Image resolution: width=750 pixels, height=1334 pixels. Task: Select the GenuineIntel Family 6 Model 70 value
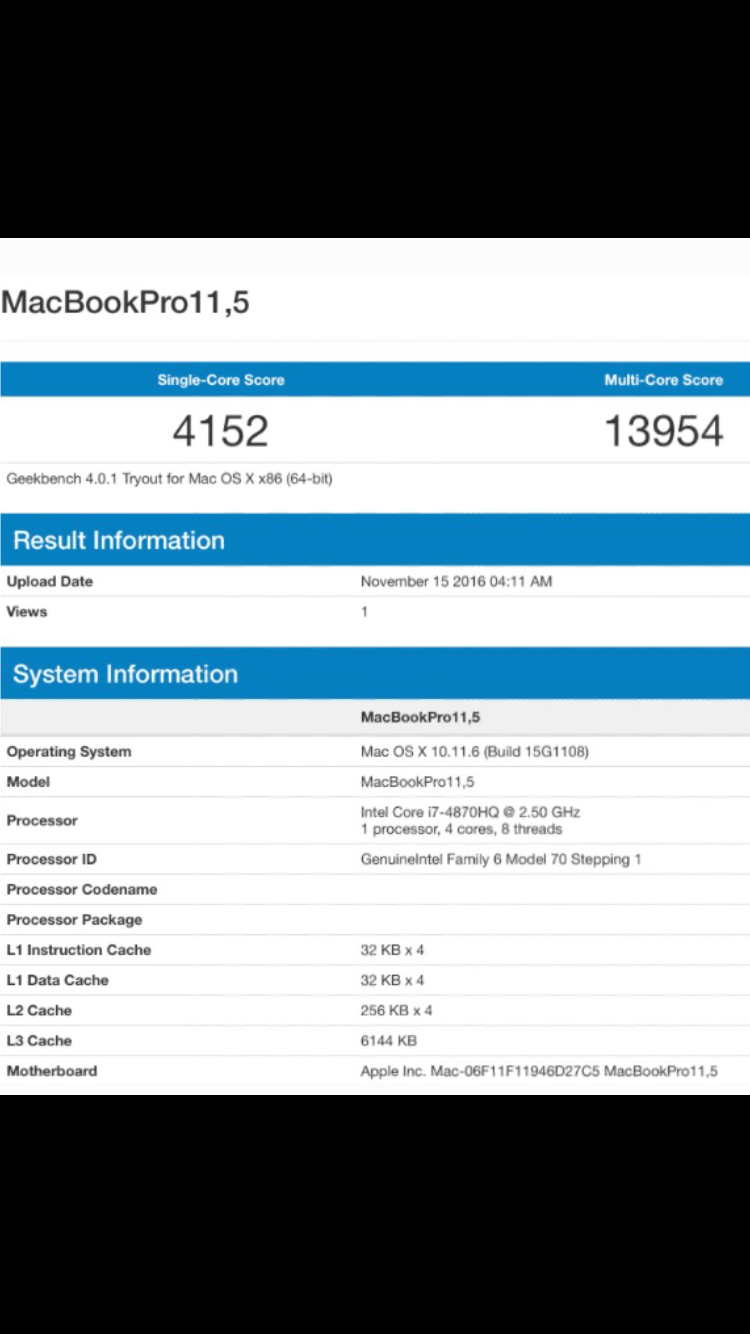[501, 859]
